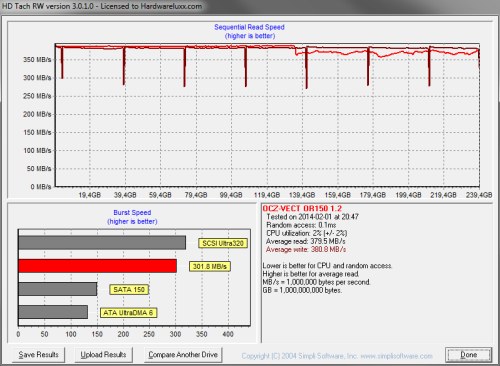Click the SATA 150 yellow label
This screenshot has height=366, width=500.
pyautogui.click(x=129, y=289)
